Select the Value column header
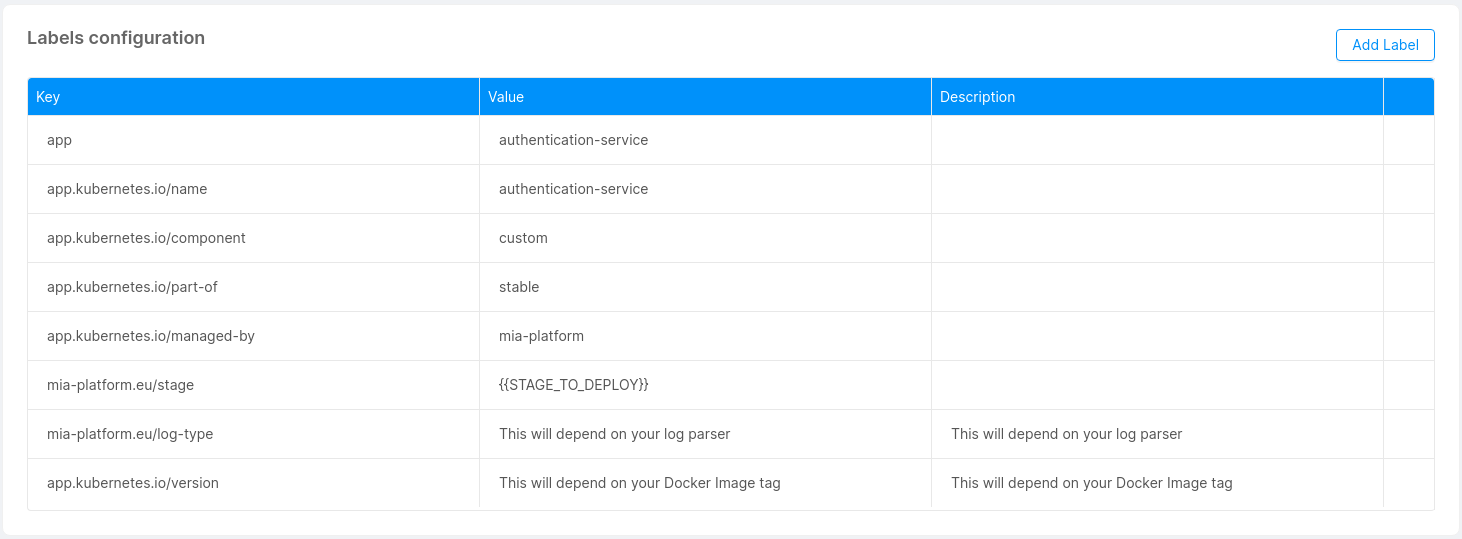 (x=506, y=97)
